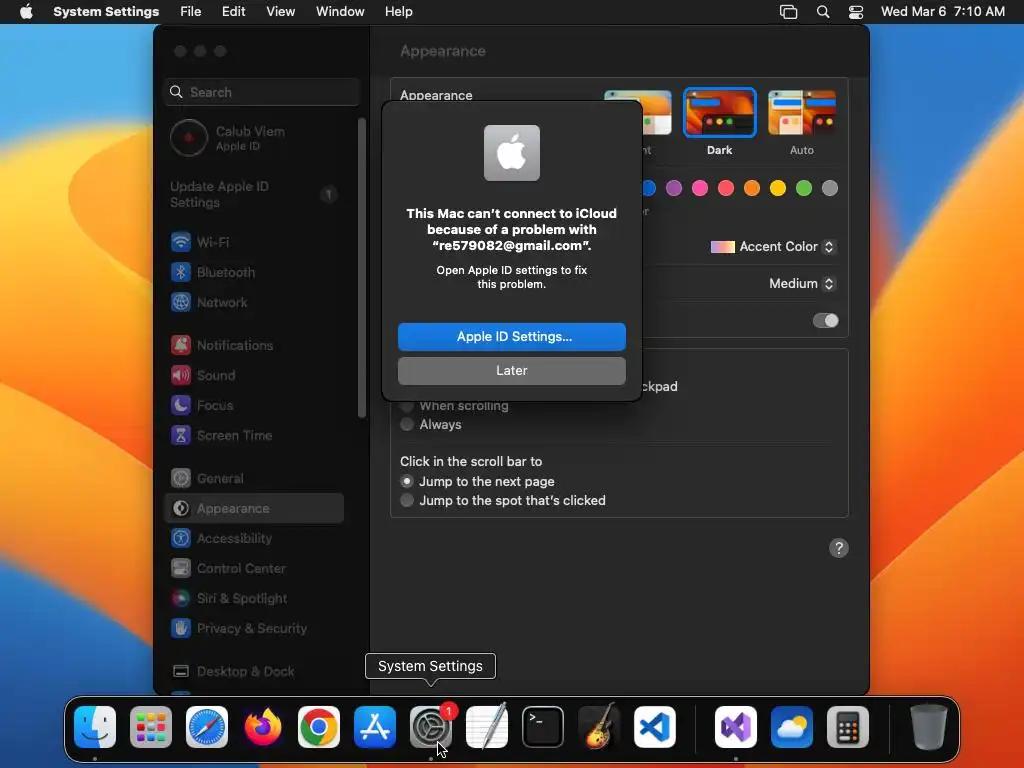Viewport: 1024px width, 768px height.
Task: Click the settings Search field
Action: (x=262, y=92)
